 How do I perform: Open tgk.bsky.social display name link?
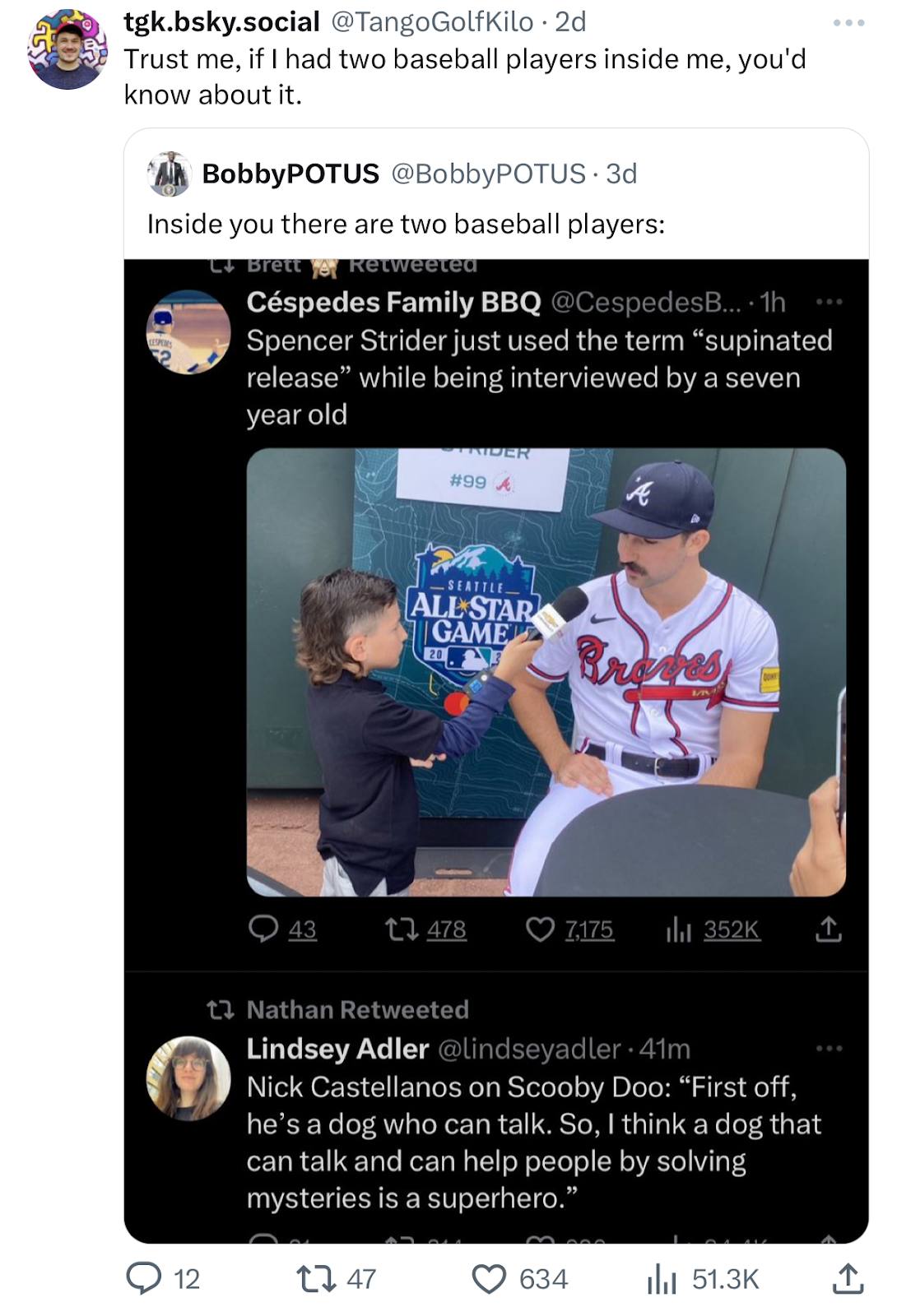pos(222,22)
